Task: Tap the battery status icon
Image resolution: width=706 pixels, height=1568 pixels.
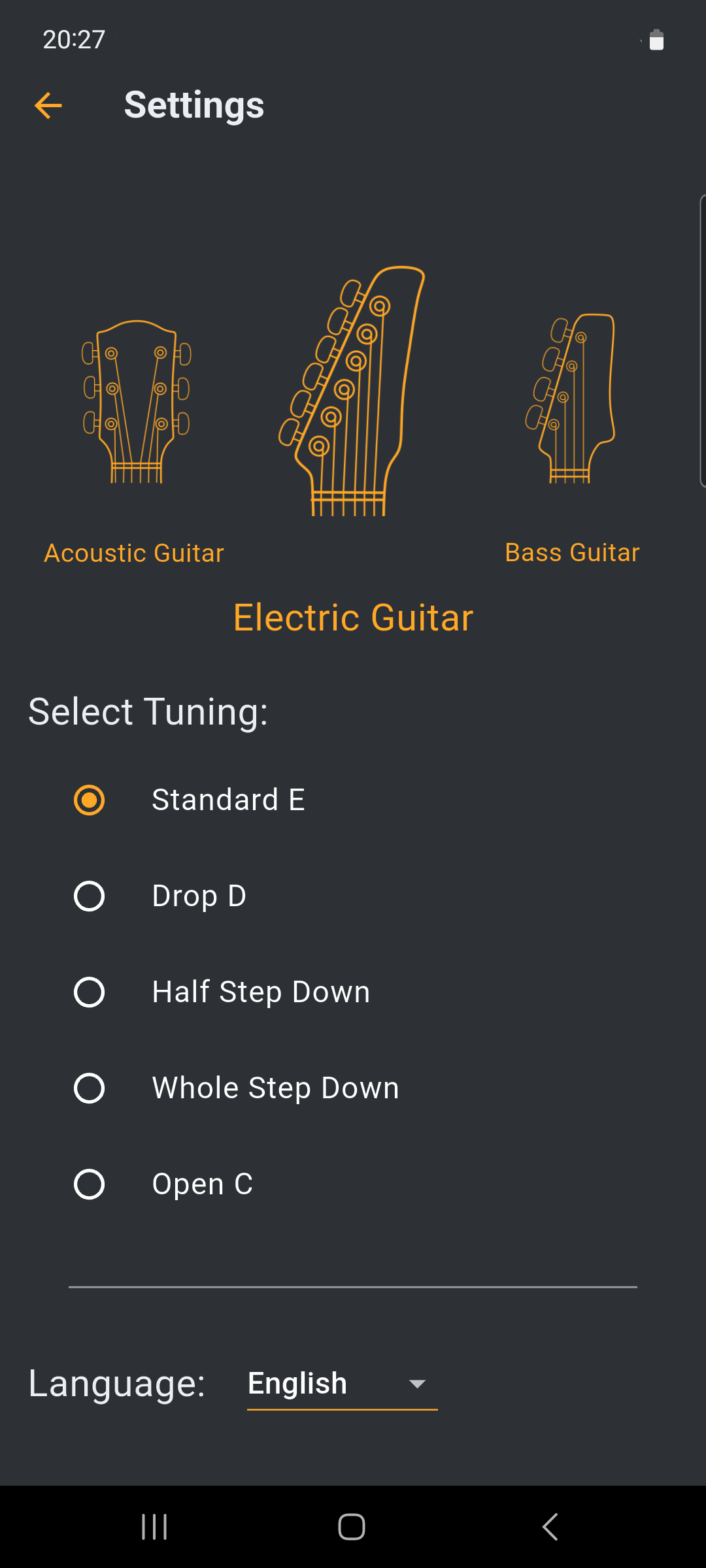Action: point(656,40)
